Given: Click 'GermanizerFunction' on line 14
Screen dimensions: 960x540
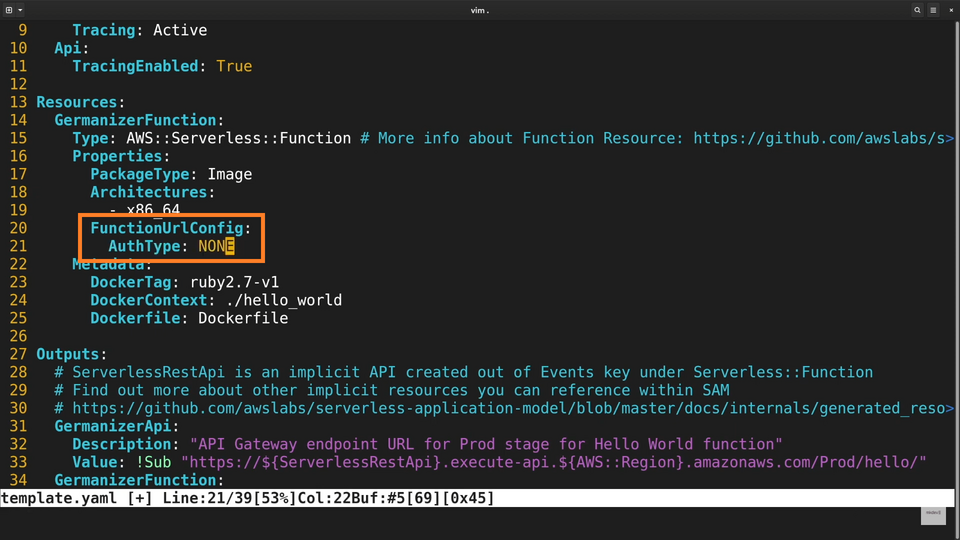Looking at the screenshot, I should [135, 120].
